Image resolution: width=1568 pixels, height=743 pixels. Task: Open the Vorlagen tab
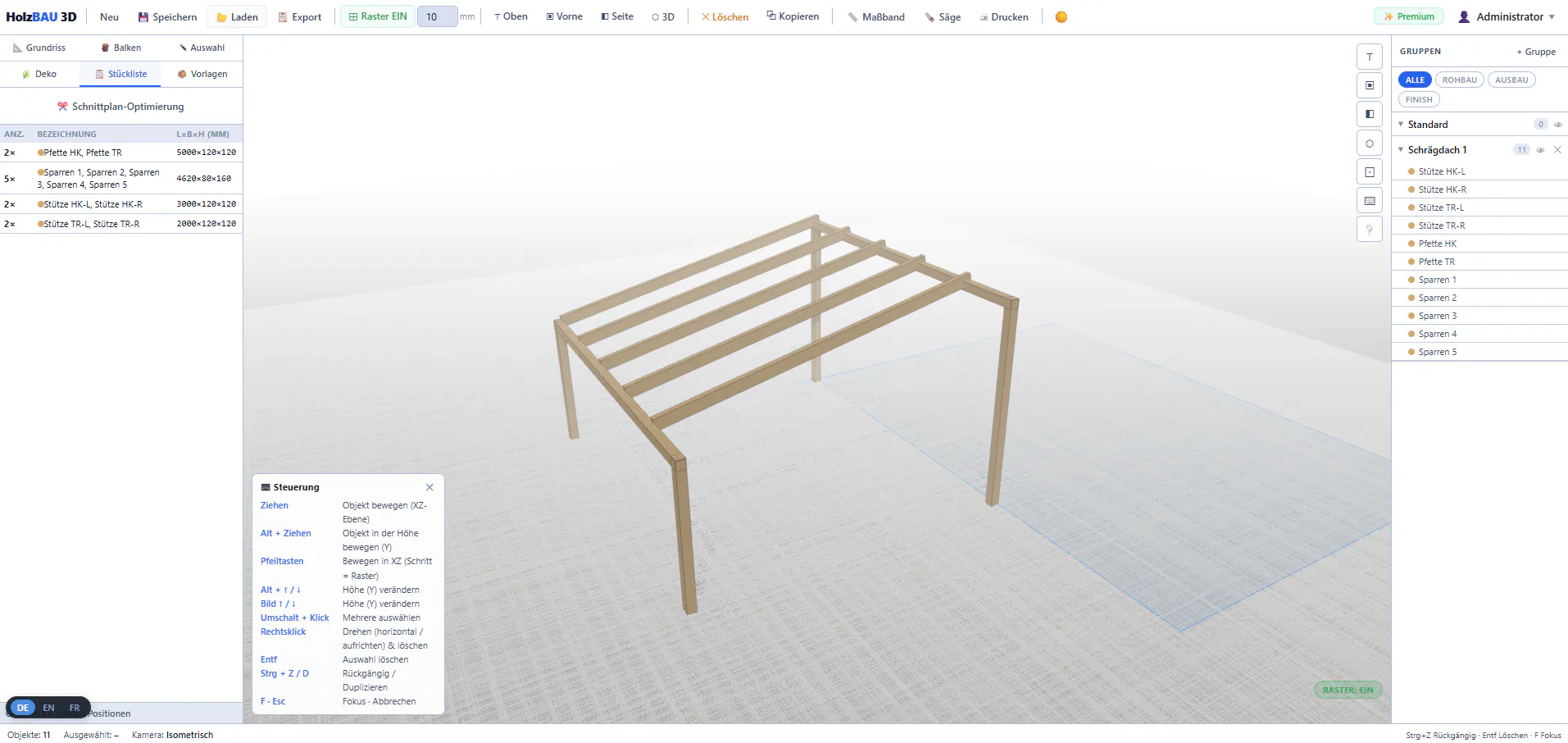tap(202, 74)
